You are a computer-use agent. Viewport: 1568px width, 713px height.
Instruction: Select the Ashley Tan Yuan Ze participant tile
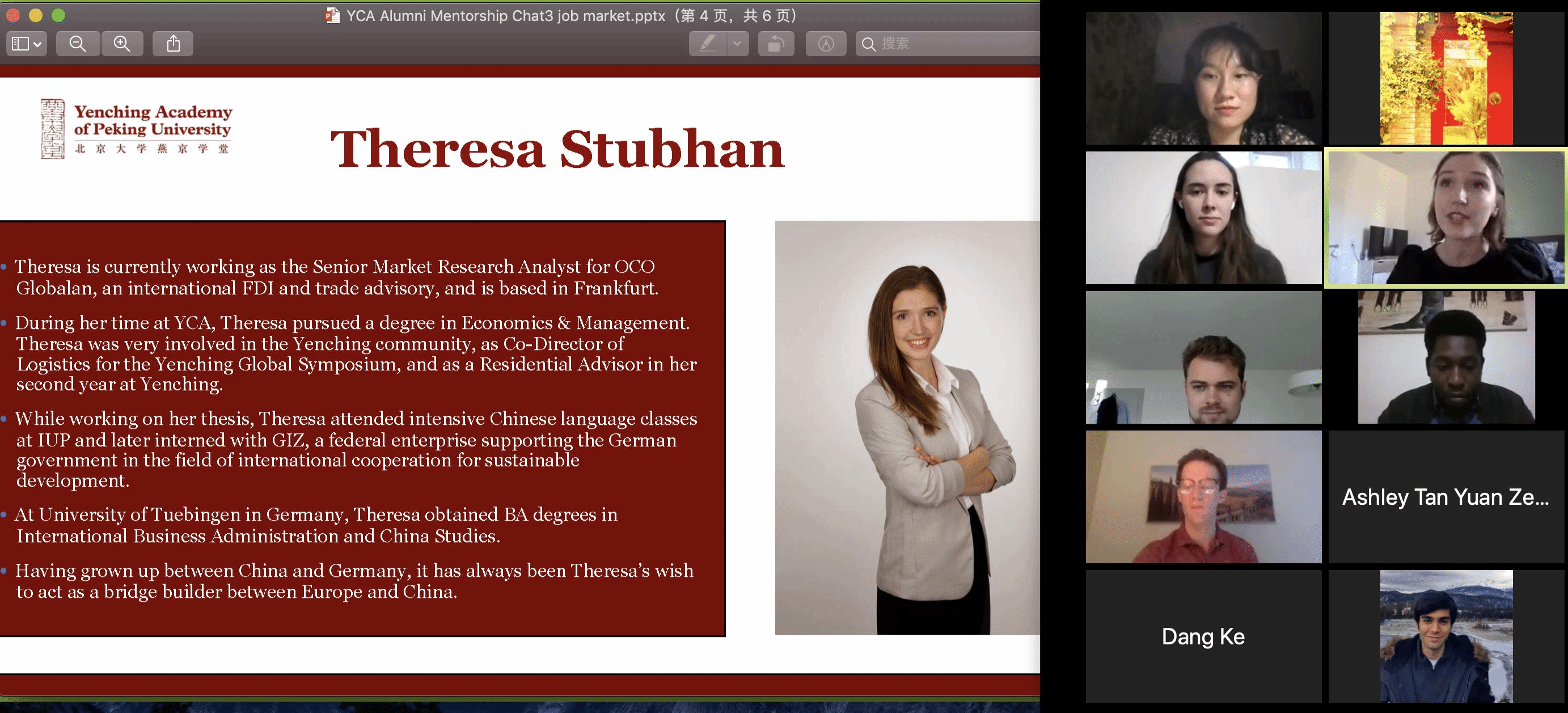1446,497
